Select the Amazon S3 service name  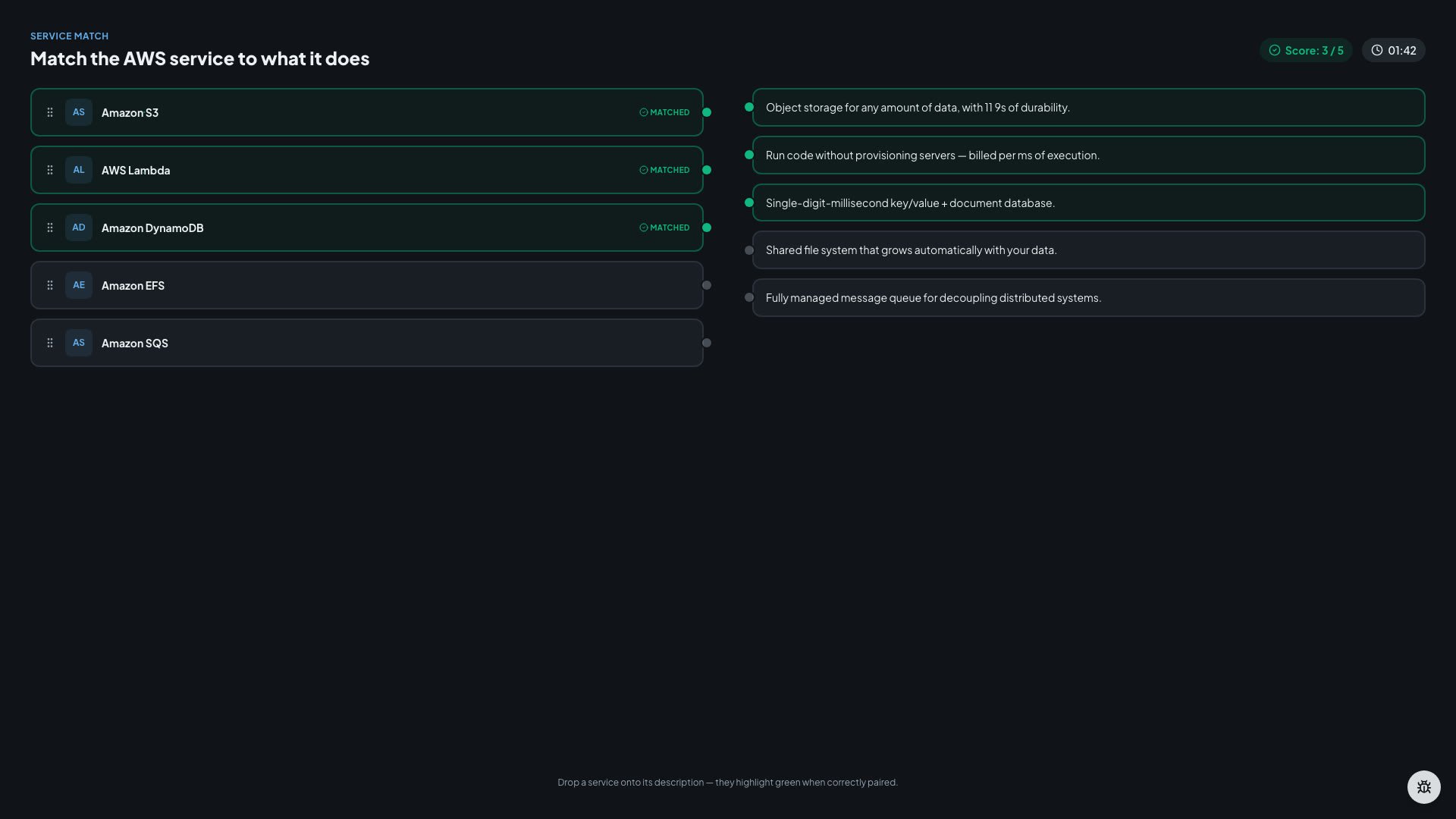point(130,112)
